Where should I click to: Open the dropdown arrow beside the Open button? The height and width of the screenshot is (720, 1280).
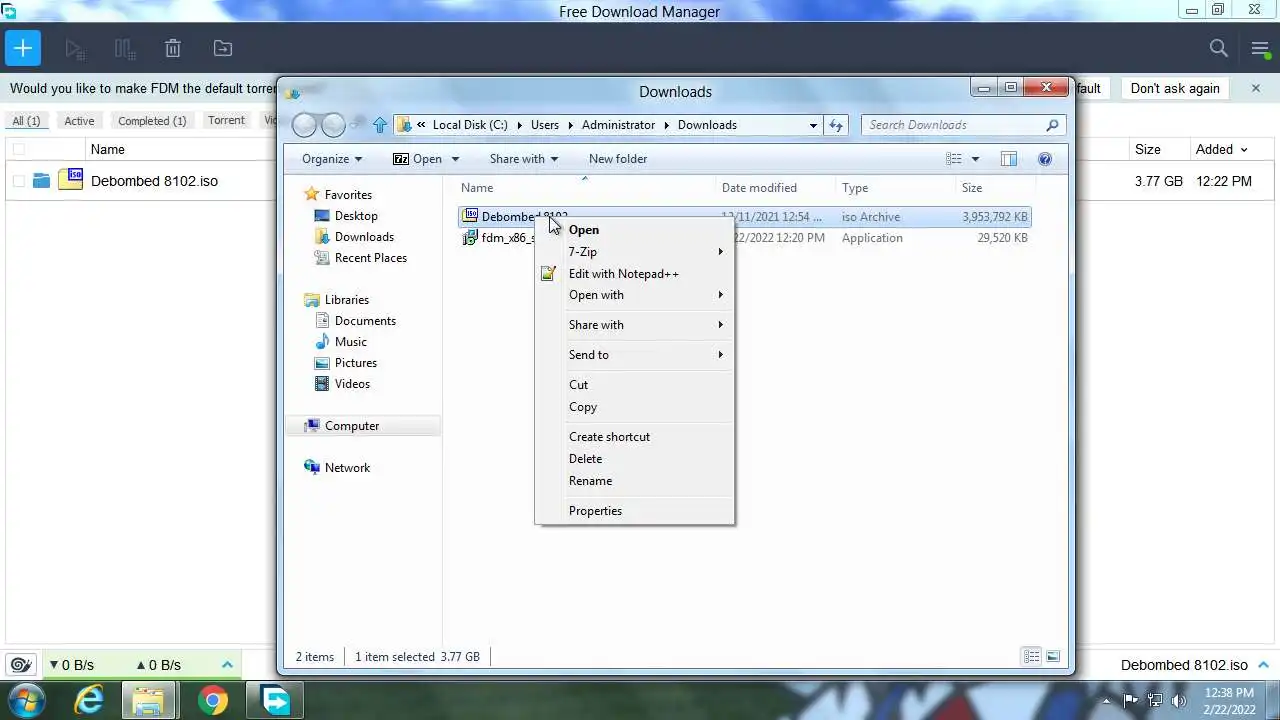(455, 159)
